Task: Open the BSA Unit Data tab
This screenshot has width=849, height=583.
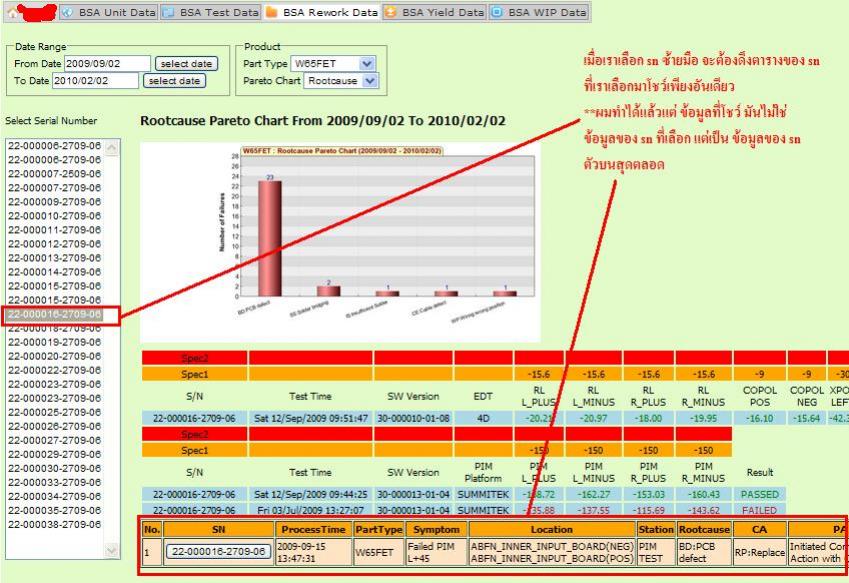Action: (110, 12)
